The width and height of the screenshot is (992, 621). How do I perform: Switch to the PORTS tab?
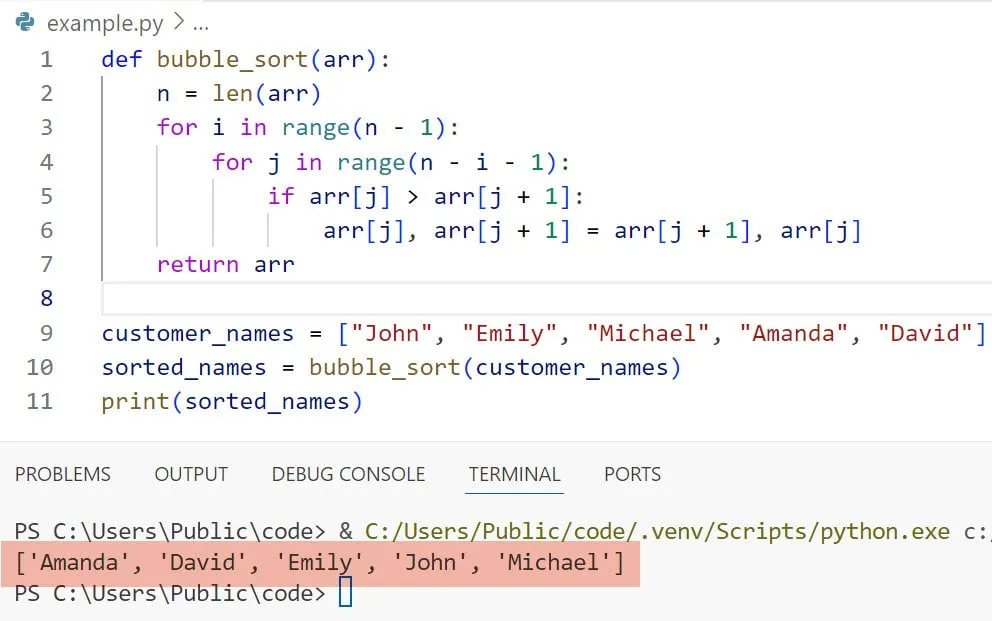pyautogui.click(x=632, y=474)
